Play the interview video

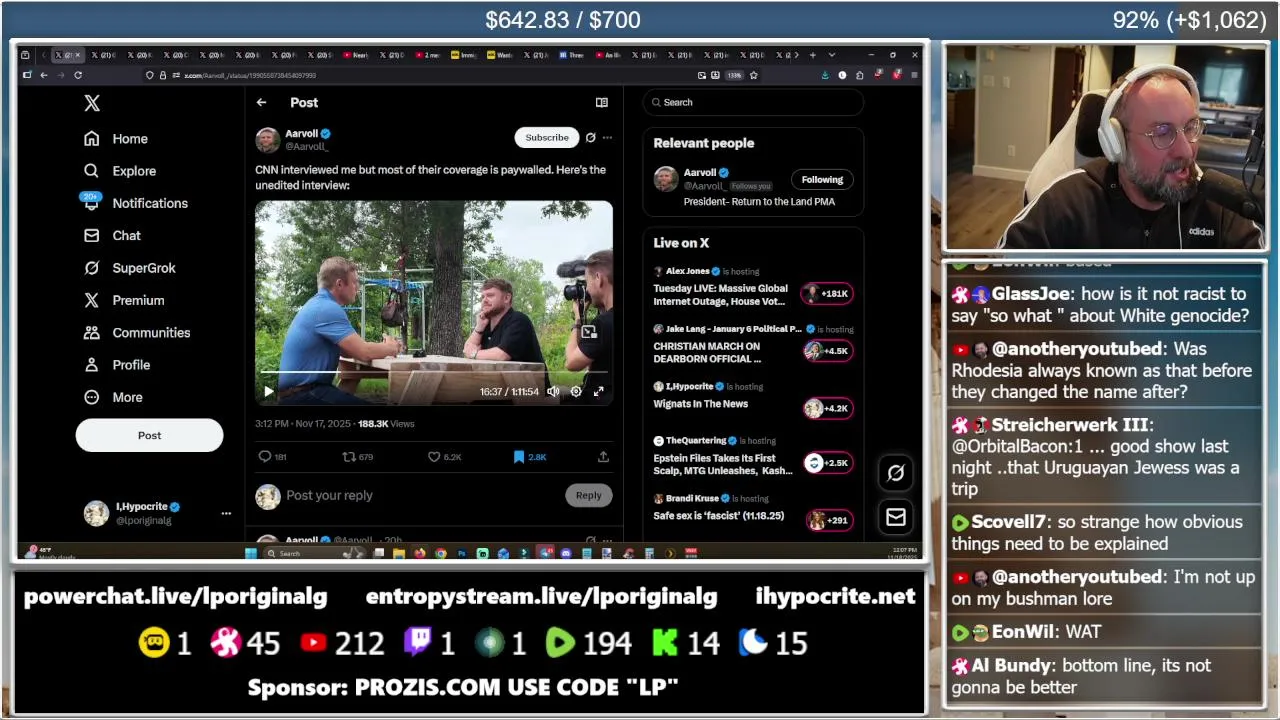(269, 392)
